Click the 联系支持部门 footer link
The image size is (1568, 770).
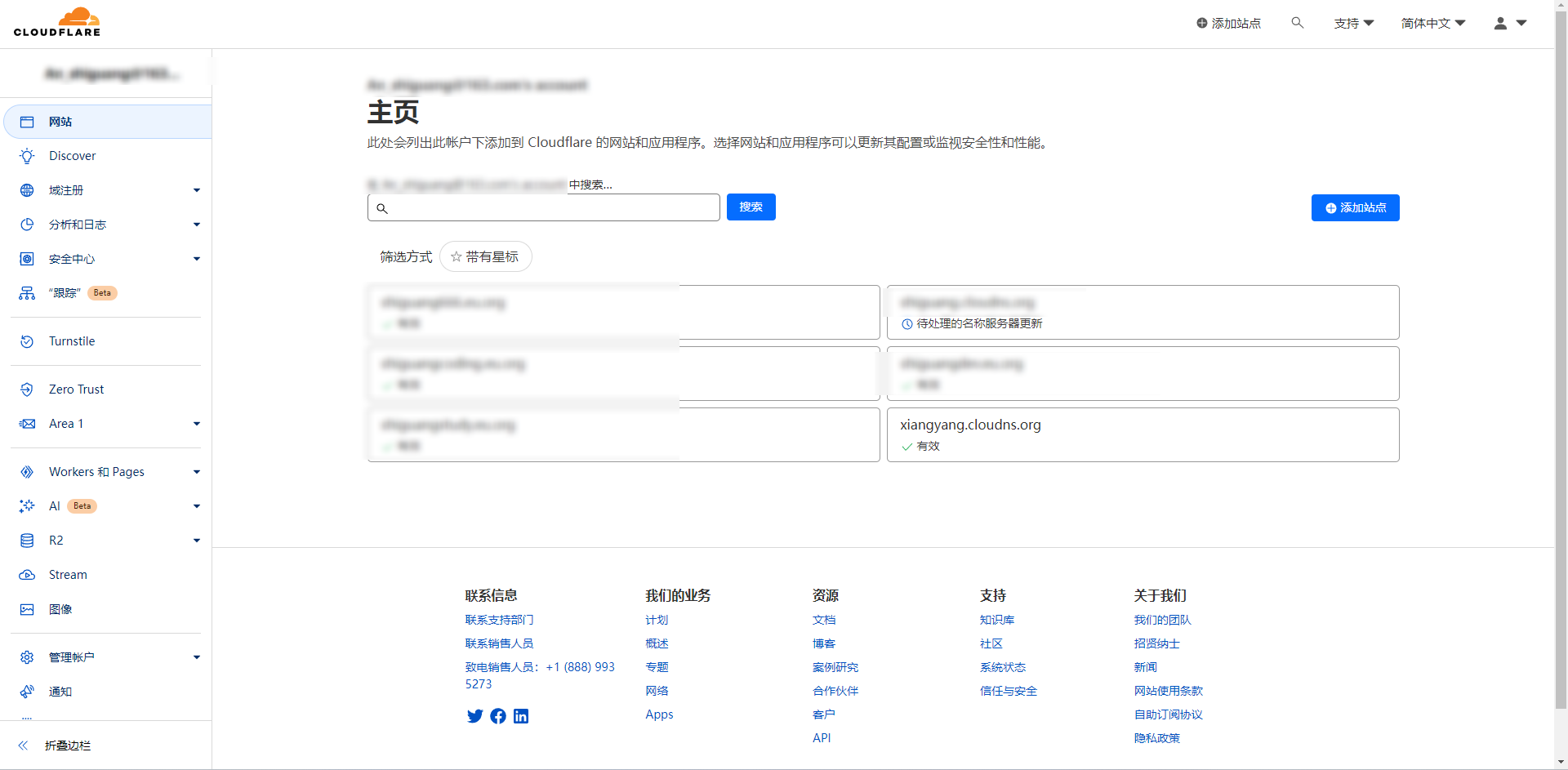(499, 620)
